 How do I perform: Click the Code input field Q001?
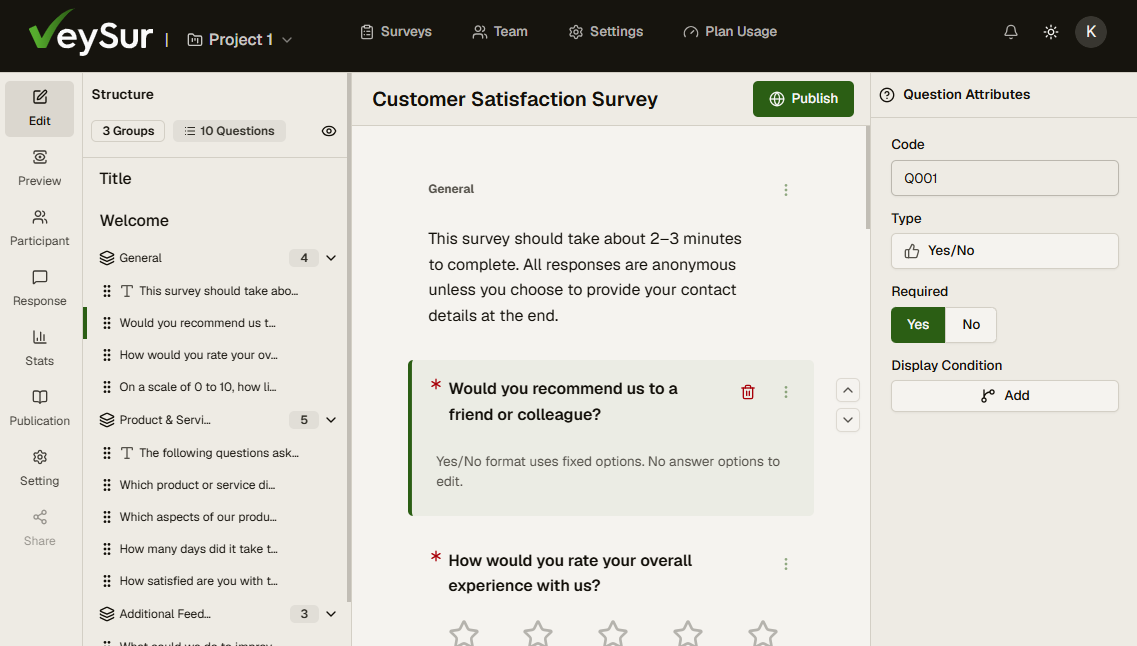click(1004, 178)
